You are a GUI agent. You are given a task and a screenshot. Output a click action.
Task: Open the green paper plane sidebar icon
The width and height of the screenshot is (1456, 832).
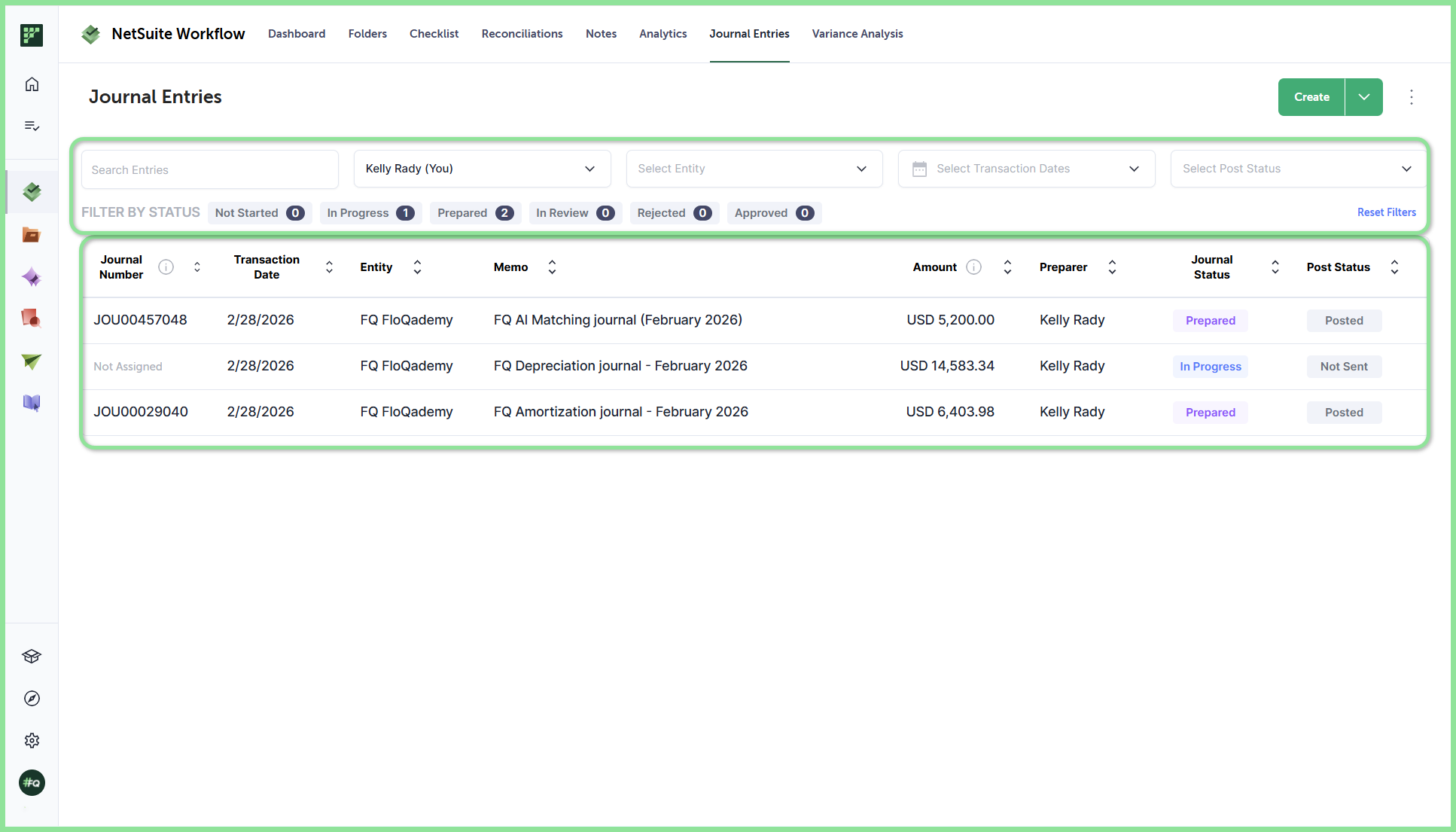pyautogui.click(x=32, y=361)
